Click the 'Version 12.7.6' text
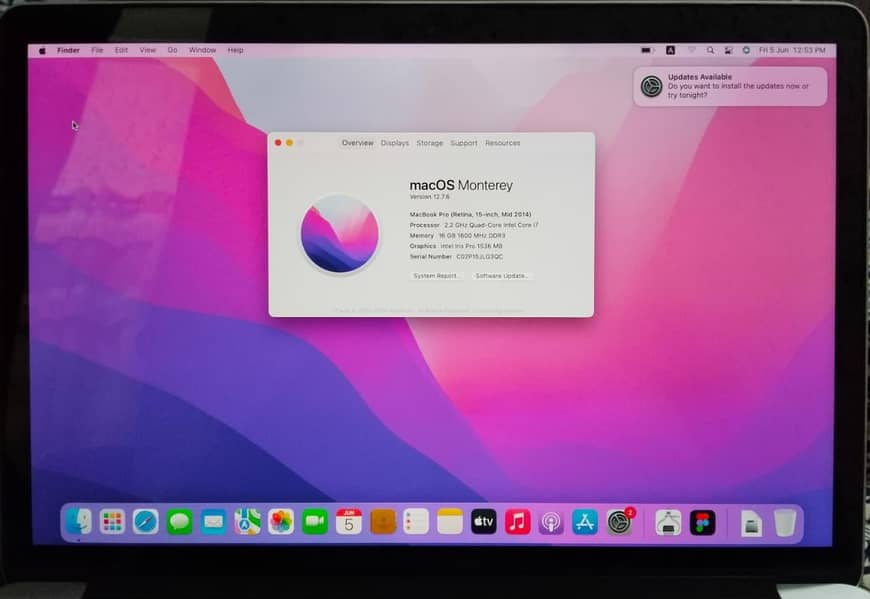Screen dimensions: 870x599 (x=429, y=197)
